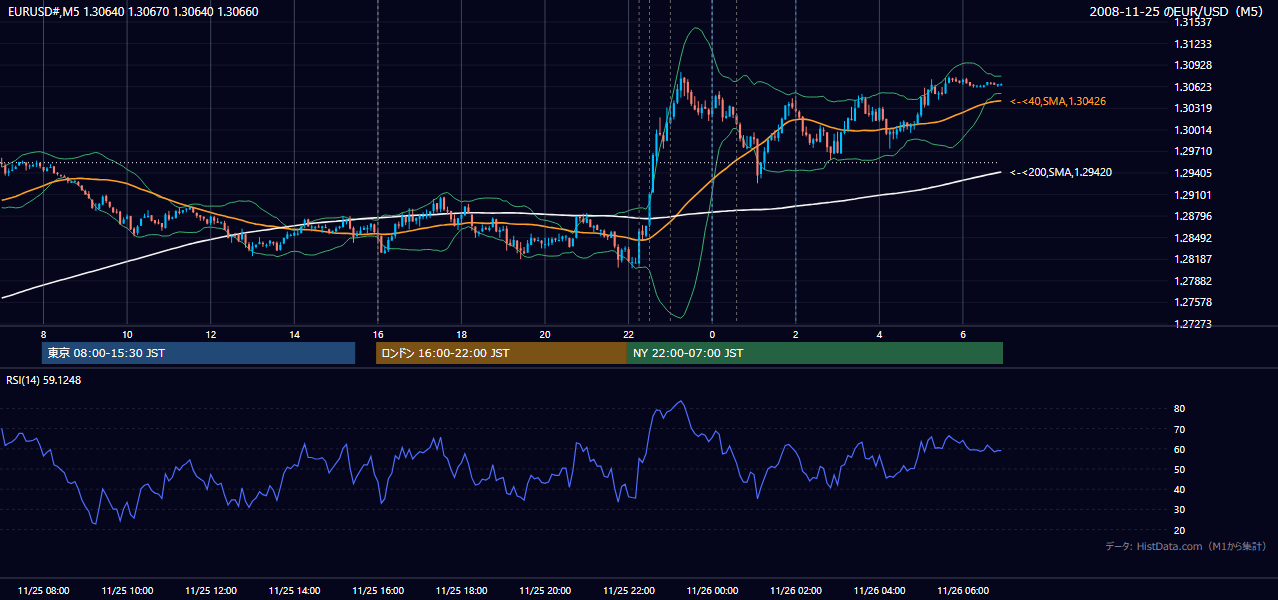The height and width of the screenshot is (600, 1278).
Task: Click RSI level 40 on the axis
Action: pyautogui.click(x=1179, y=489)
